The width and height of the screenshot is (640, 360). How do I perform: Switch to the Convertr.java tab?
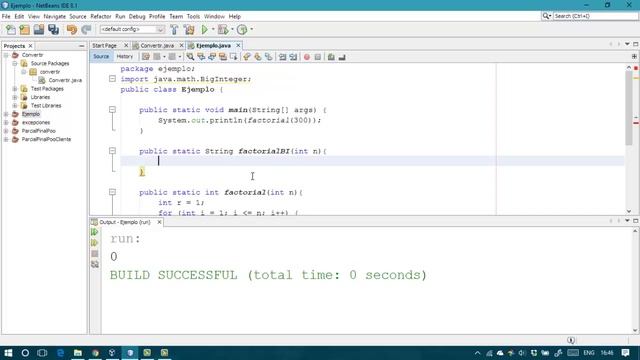[157, 46]
